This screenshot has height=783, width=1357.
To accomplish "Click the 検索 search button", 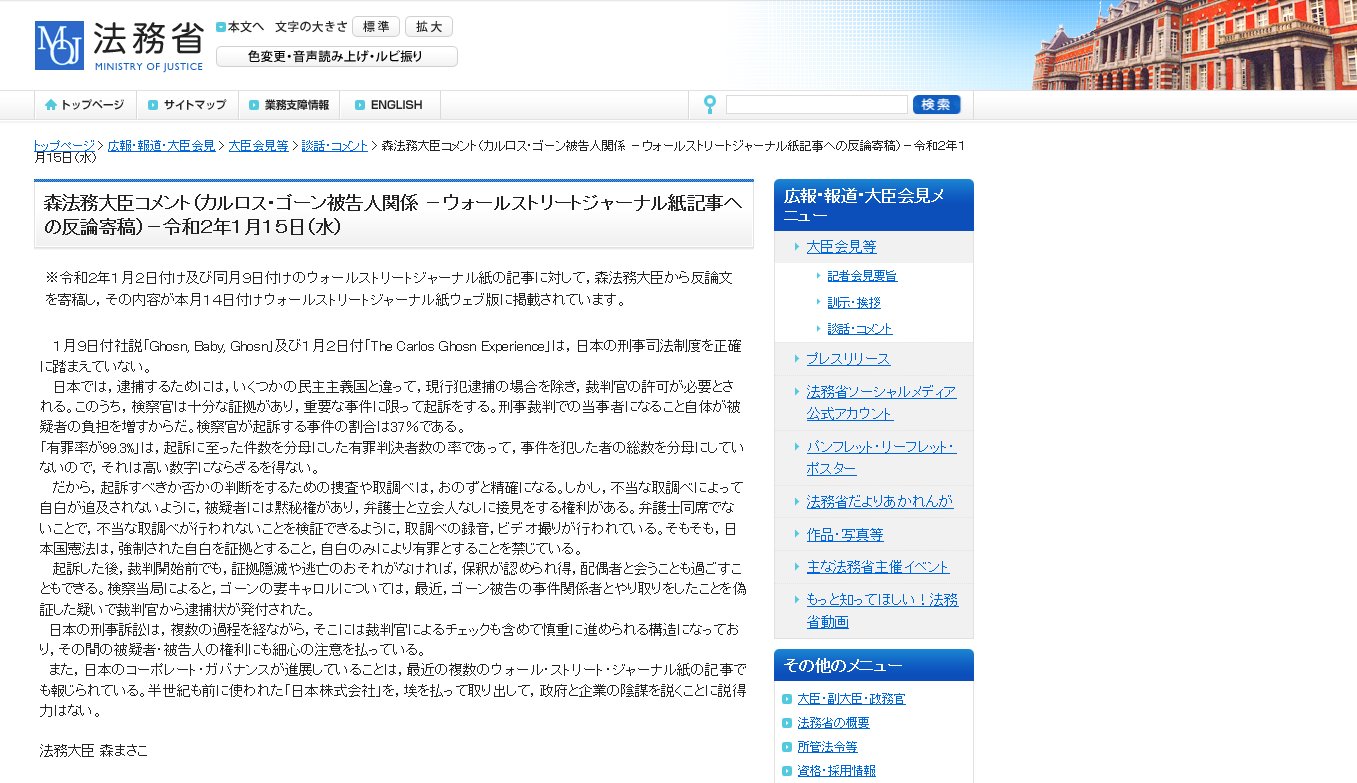I will [936, 105].
